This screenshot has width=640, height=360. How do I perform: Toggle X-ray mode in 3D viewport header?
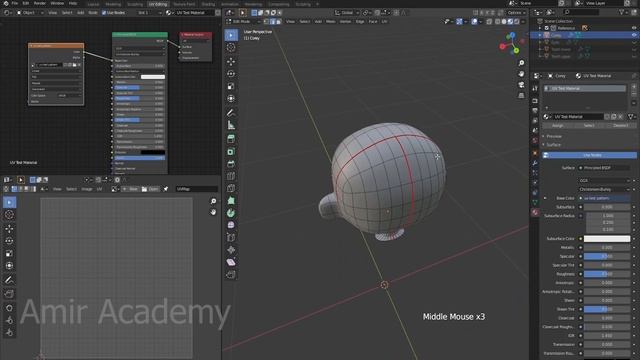489,21
